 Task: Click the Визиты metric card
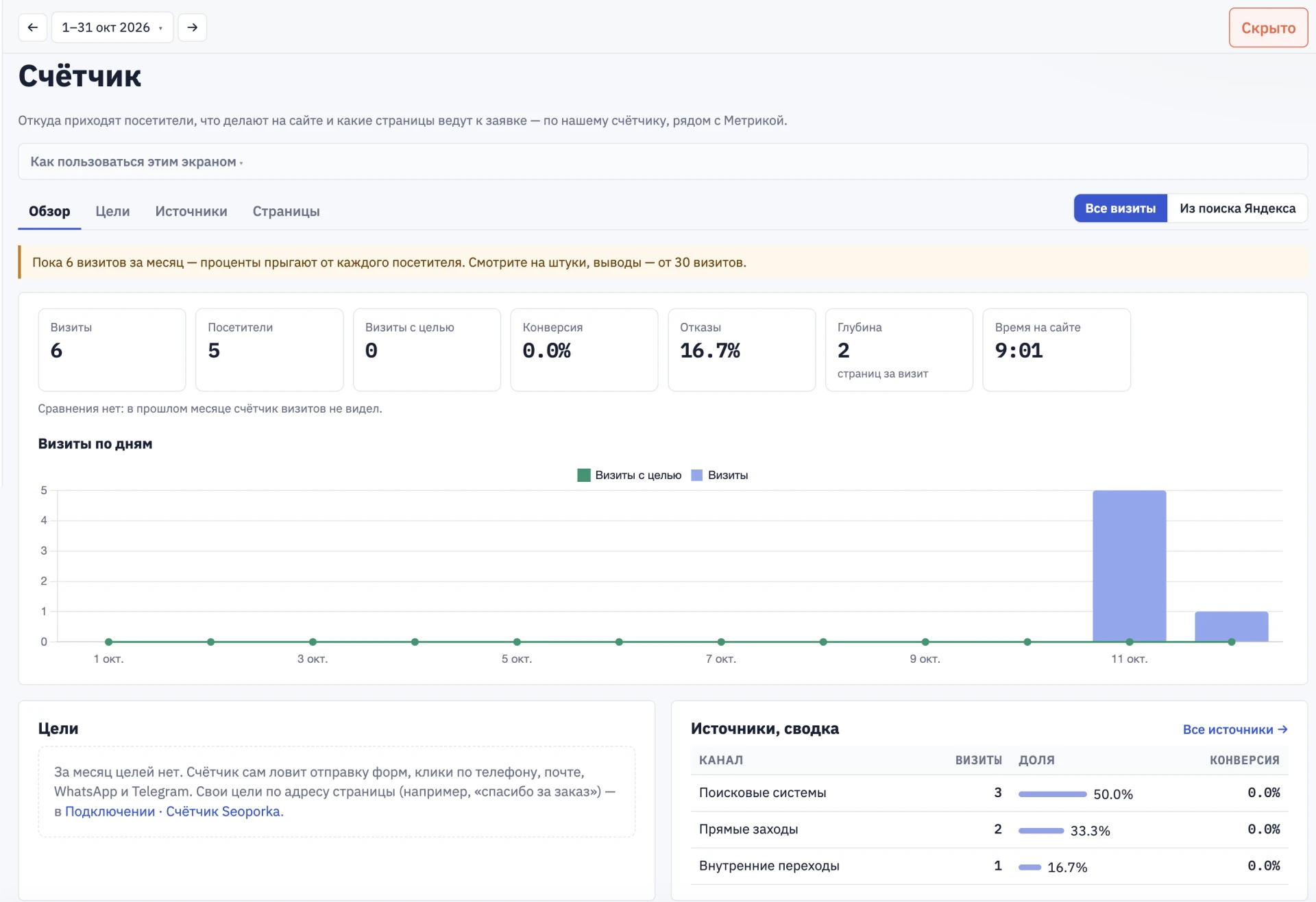coord(112,350)
